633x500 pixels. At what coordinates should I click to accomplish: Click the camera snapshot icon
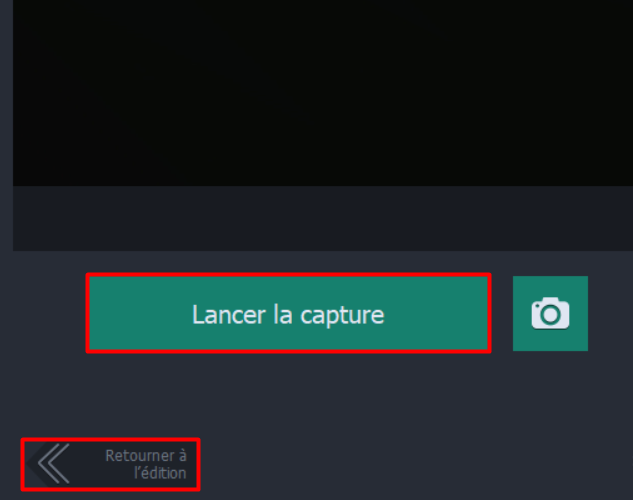[x=550, y=314]
